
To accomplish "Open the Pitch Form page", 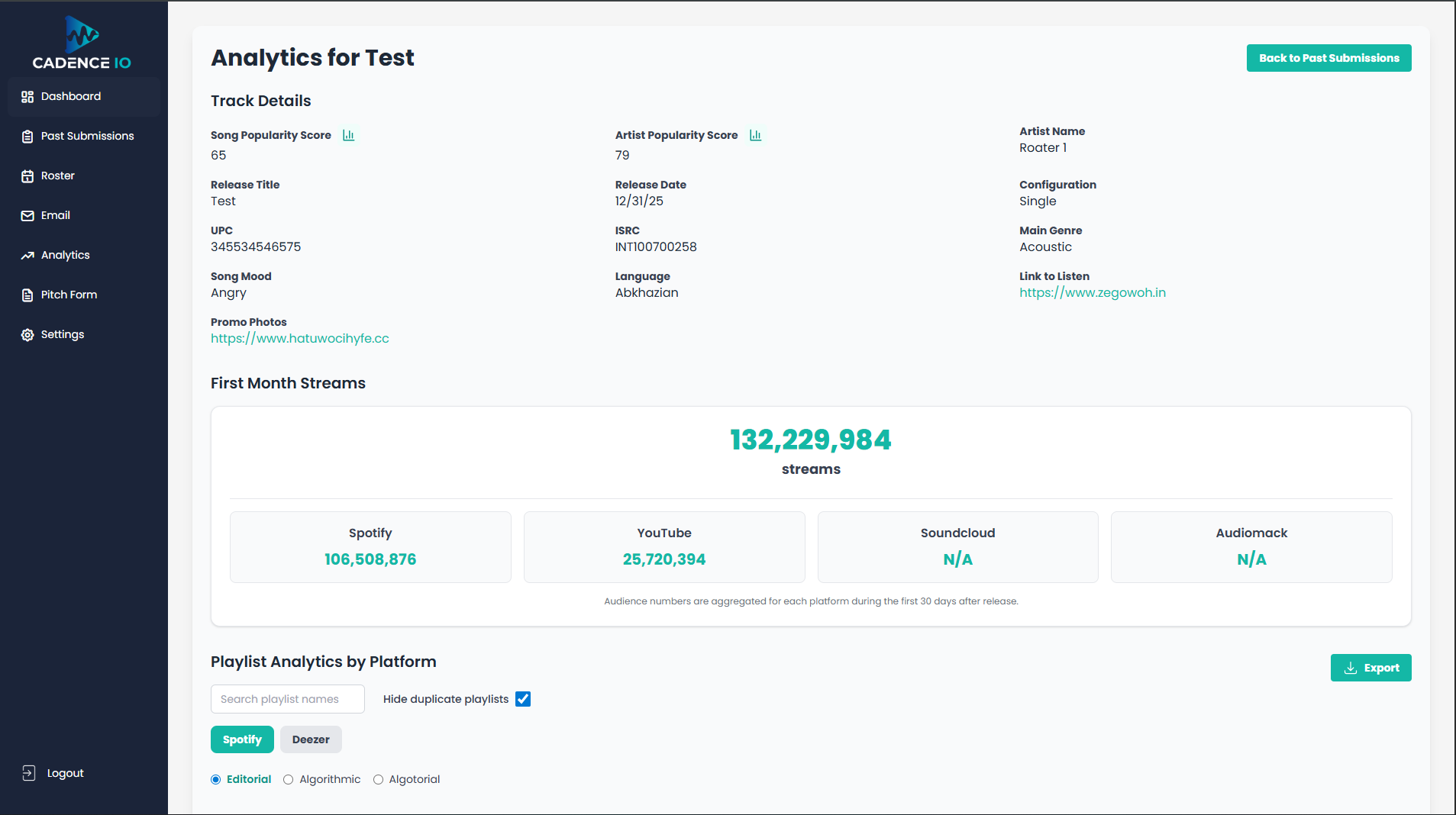I will pos(84,295).
